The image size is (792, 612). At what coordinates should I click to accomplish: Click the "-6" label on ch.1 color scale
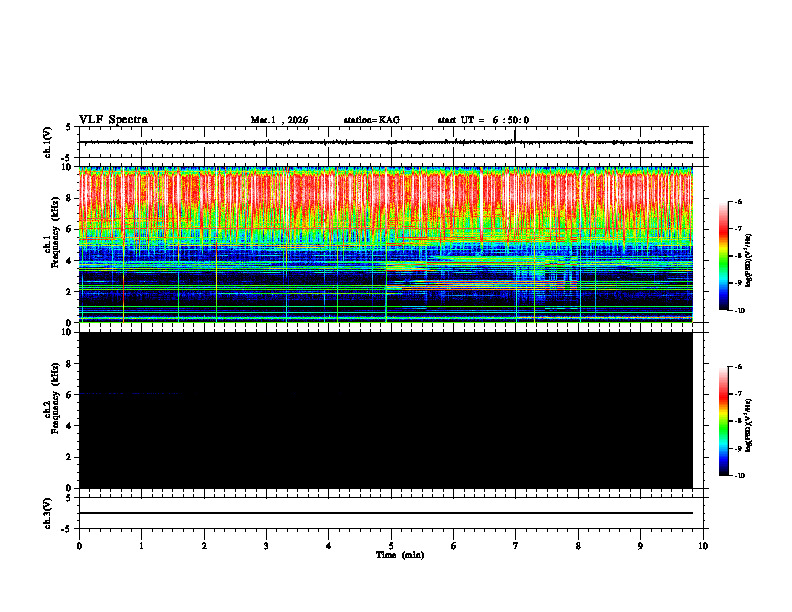(x=738, y=201)
